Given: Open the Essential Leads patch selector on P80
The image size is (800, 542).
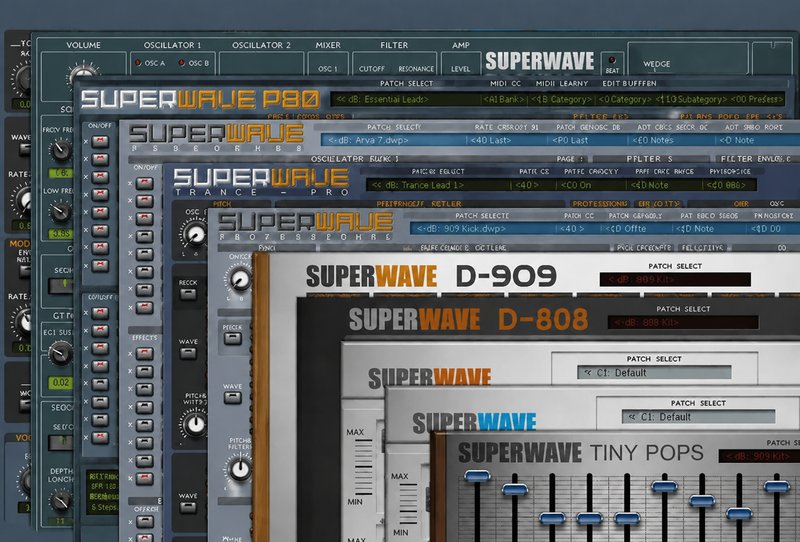Looking at the screenshot, I should click(x=406, y=99).
